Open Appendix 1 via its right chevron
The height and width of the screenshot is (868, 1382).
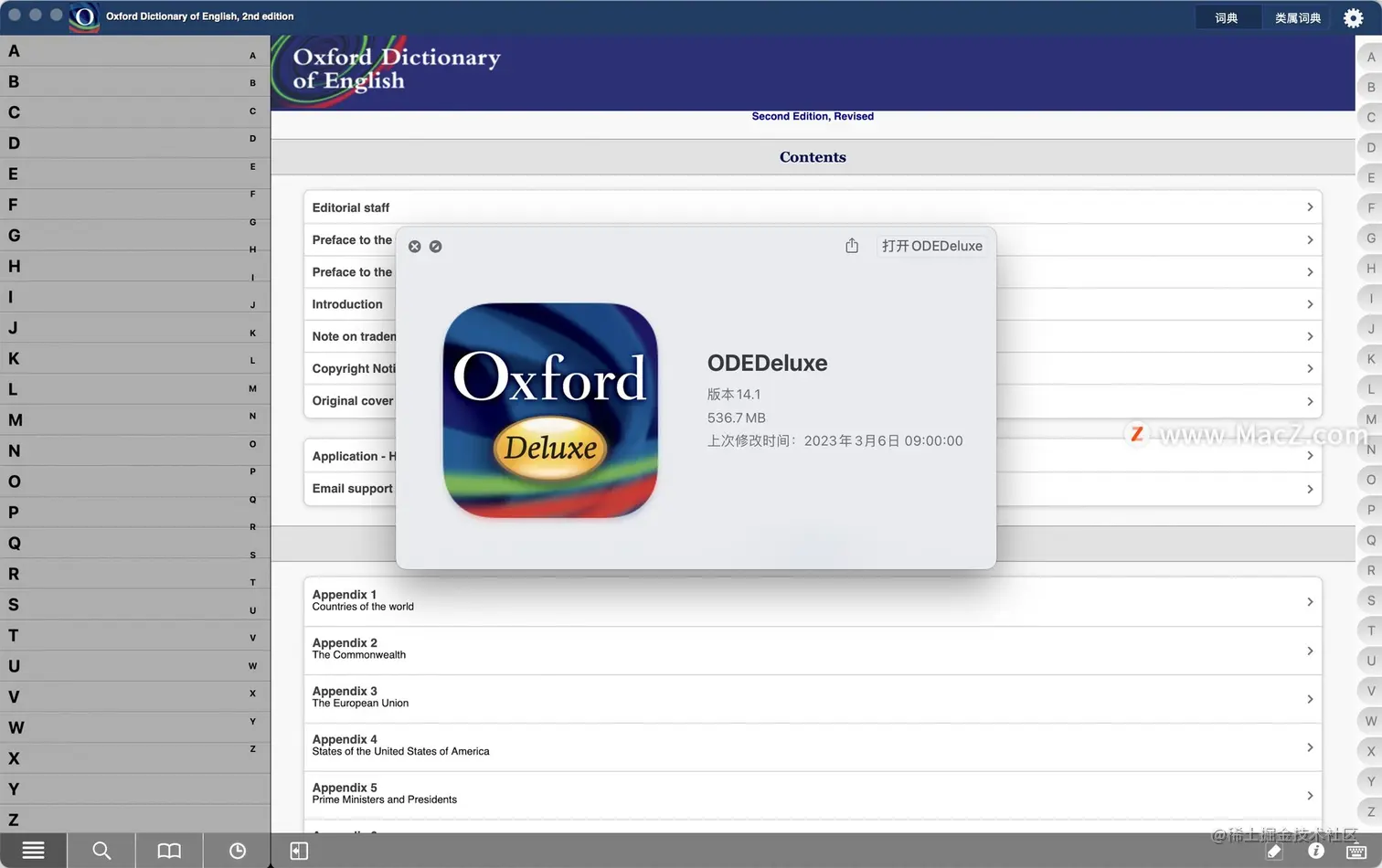click(x=1310, y=601)
